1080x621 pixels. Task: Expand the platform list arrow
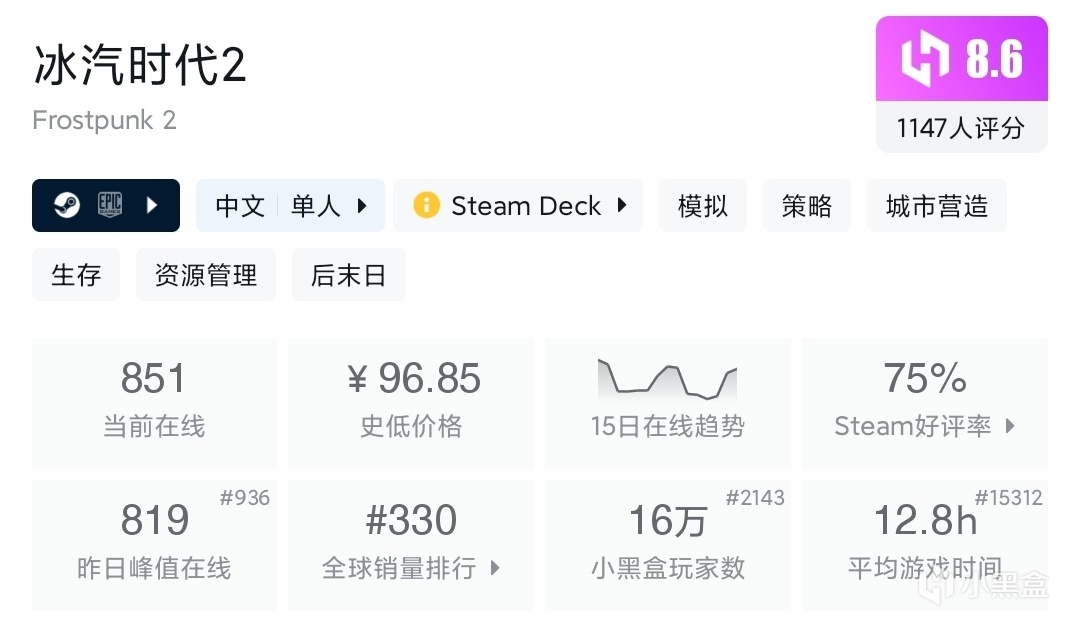point(152,206)
